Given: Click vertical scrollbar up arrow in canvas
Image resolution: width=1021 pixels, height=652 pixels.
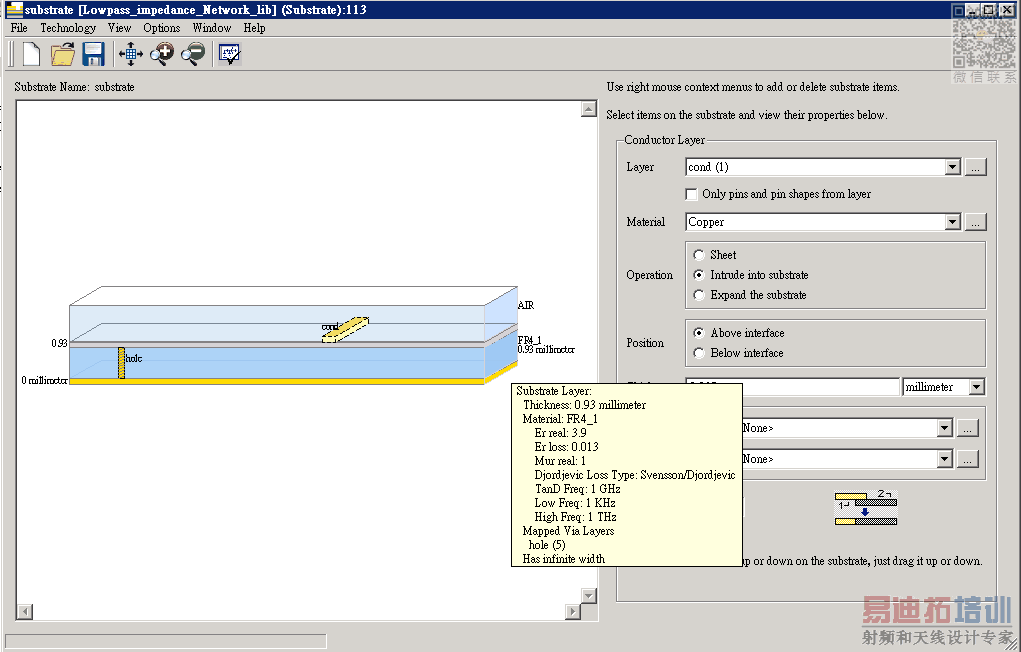Looking at the screenshot, I should pyautogui.click(x=589, y=109).
